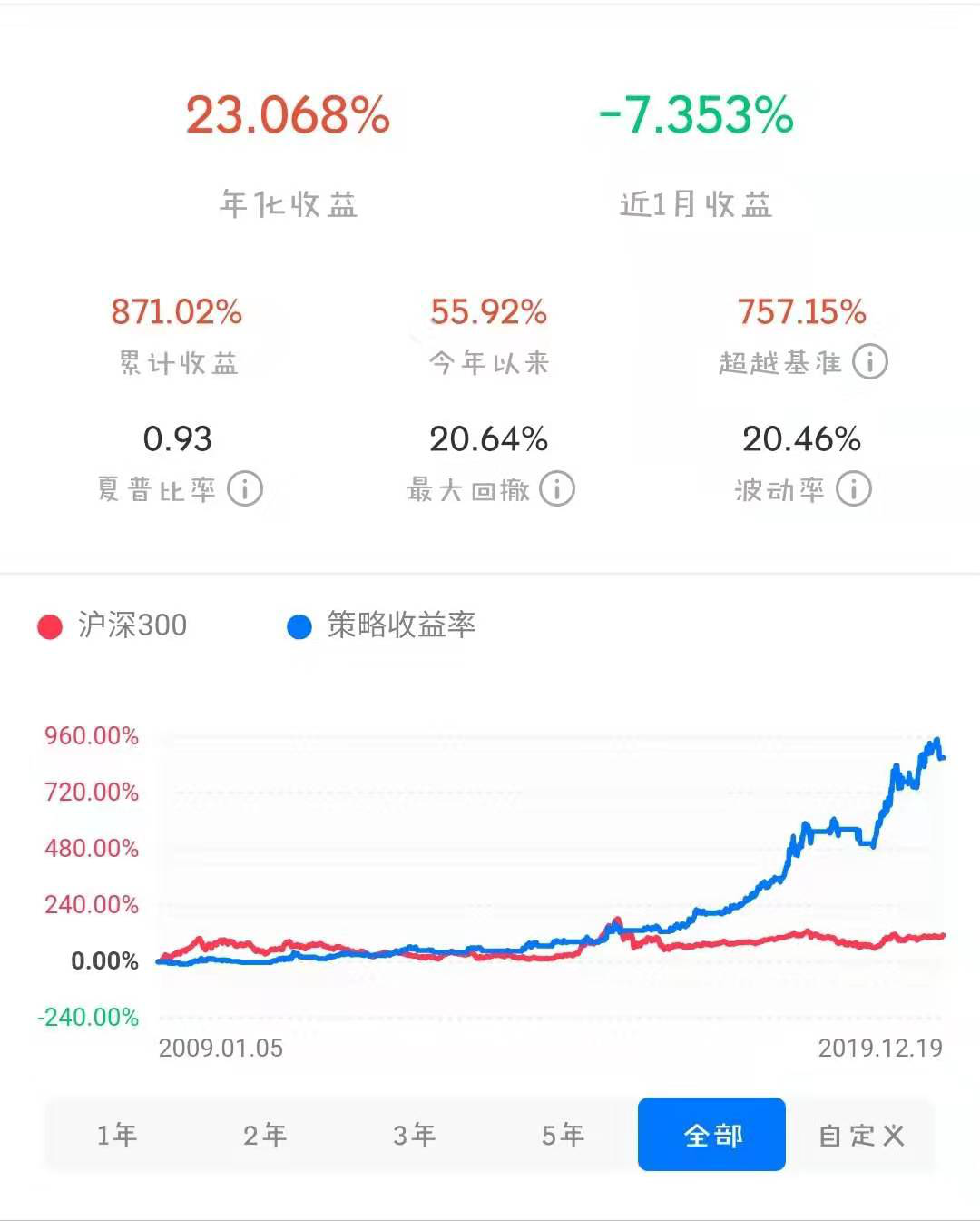Tap info icon next to 波动率
The height and width of the screenshot is (1221, 980).
pyautogui.click(x=854, y=489)
